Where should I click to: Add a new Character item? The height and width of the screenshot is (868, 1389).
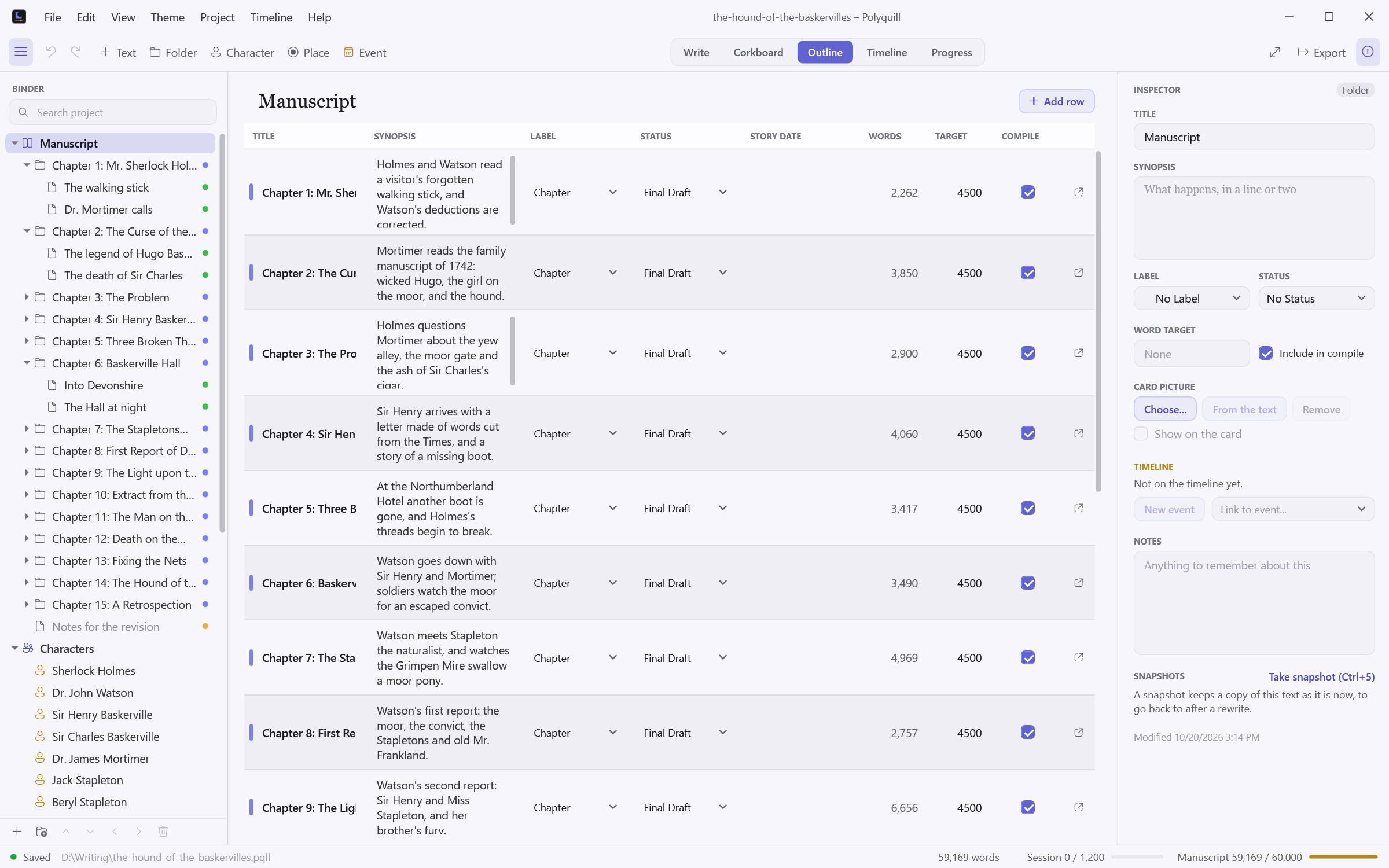tap(242, 53)
